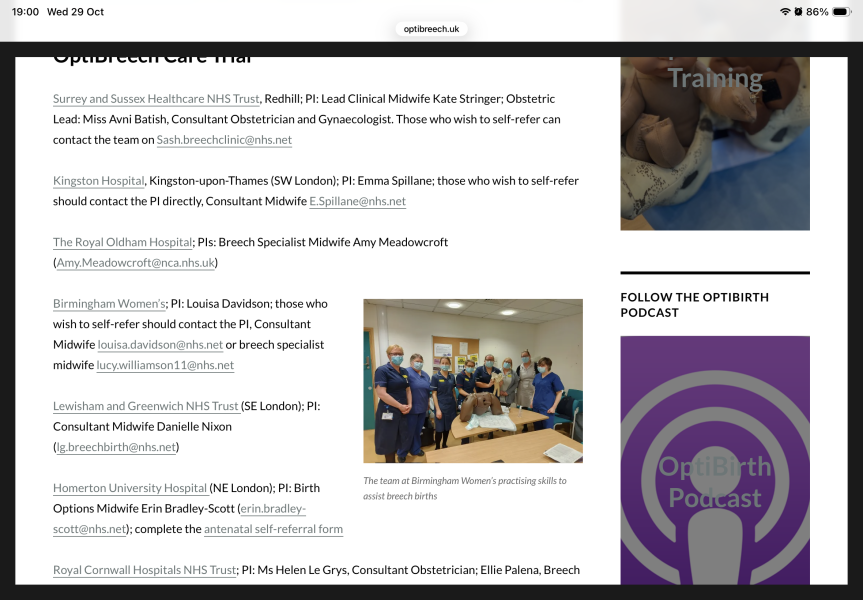Tap the 19:00 clock in status bar
The width and height of the screenshot is (863, 600).
point(25,12)
